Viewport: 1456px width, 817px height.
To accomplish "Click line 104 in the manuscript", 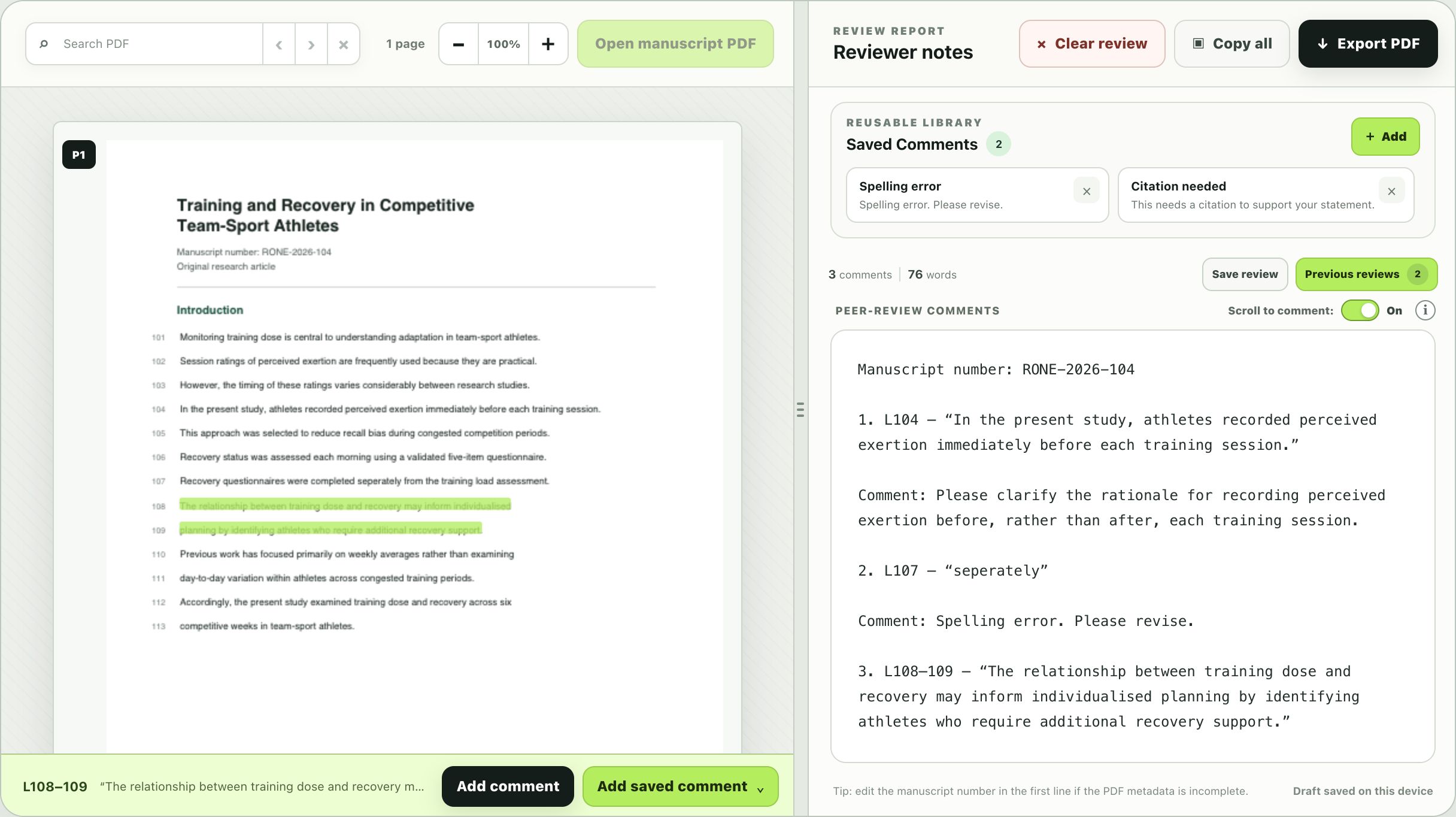I will 390,409.
